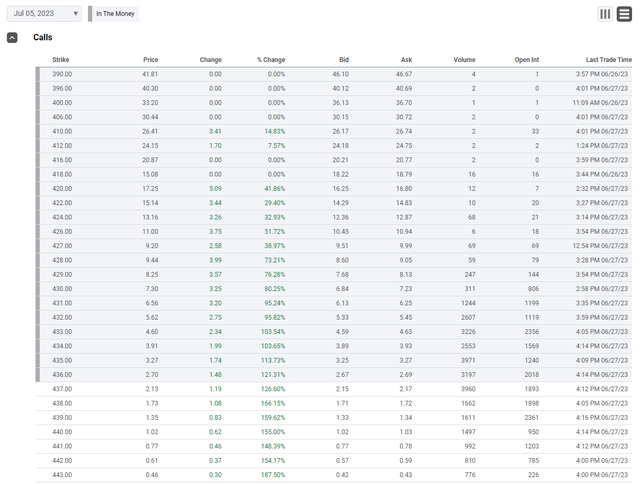
Task: Click the open interest value 806
Action: 533,289
